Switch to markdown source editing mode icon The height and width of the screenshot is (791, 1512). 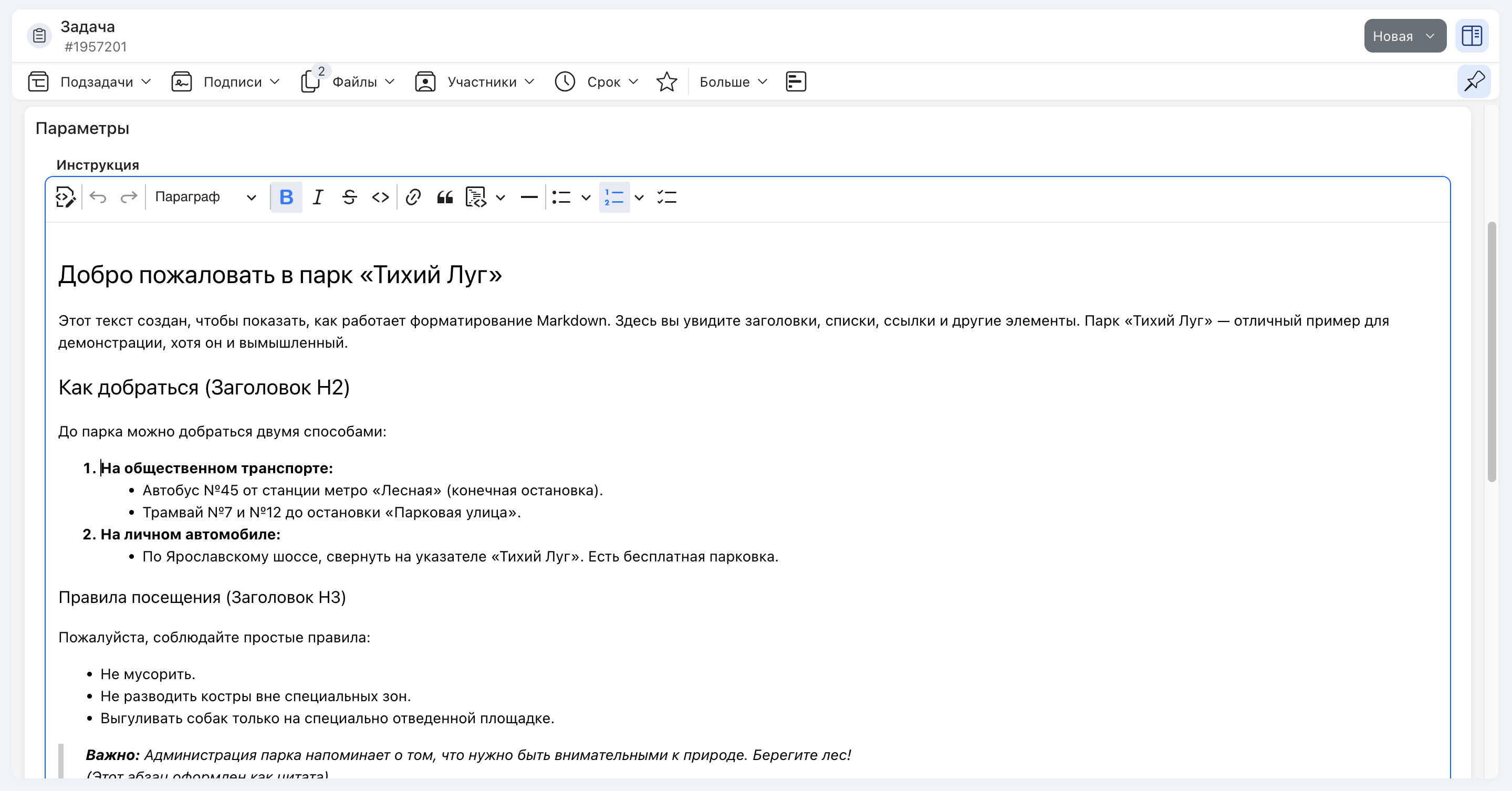tap(65, 197)
